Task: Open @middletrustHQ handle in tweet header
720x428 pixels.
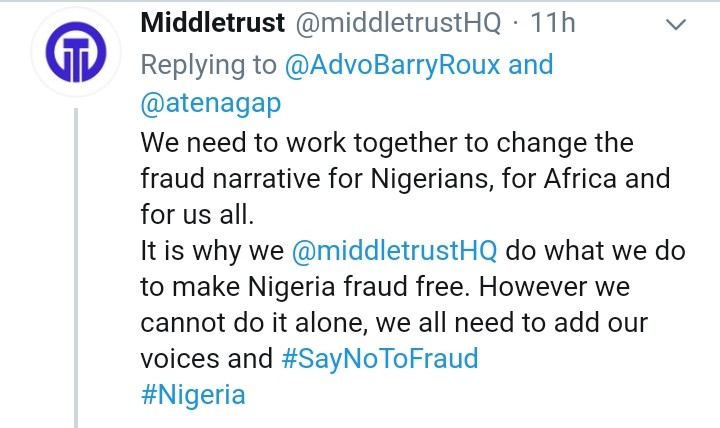Action: [x=398, y=23]
